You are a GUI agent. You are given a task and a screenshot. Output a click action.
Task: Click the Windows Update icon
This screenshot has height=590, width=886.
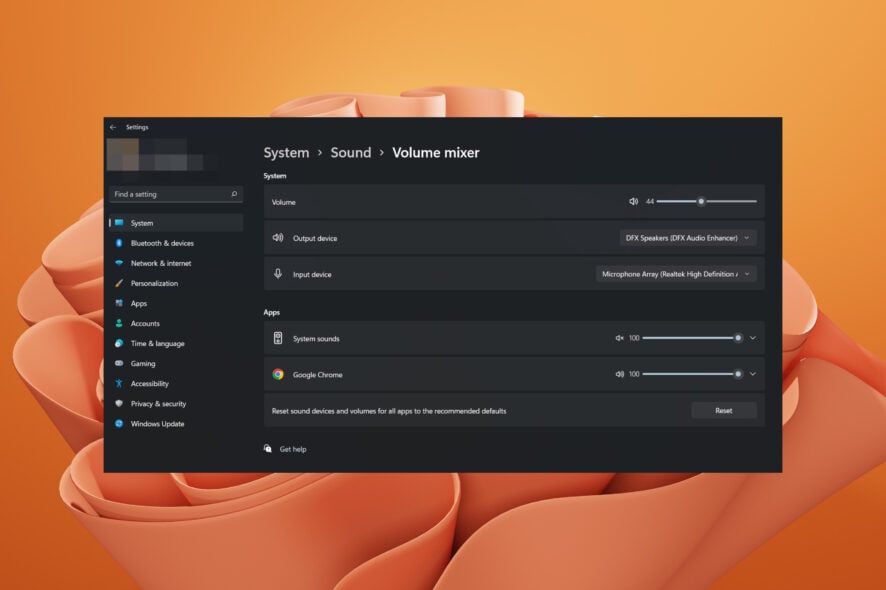pyautogui.click(x=119, y=423)
